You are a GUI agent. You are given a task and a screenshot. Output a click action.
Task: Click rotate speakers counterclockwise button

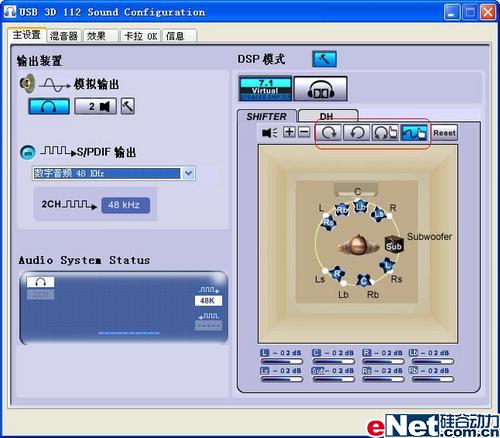[x=357, y=133]
